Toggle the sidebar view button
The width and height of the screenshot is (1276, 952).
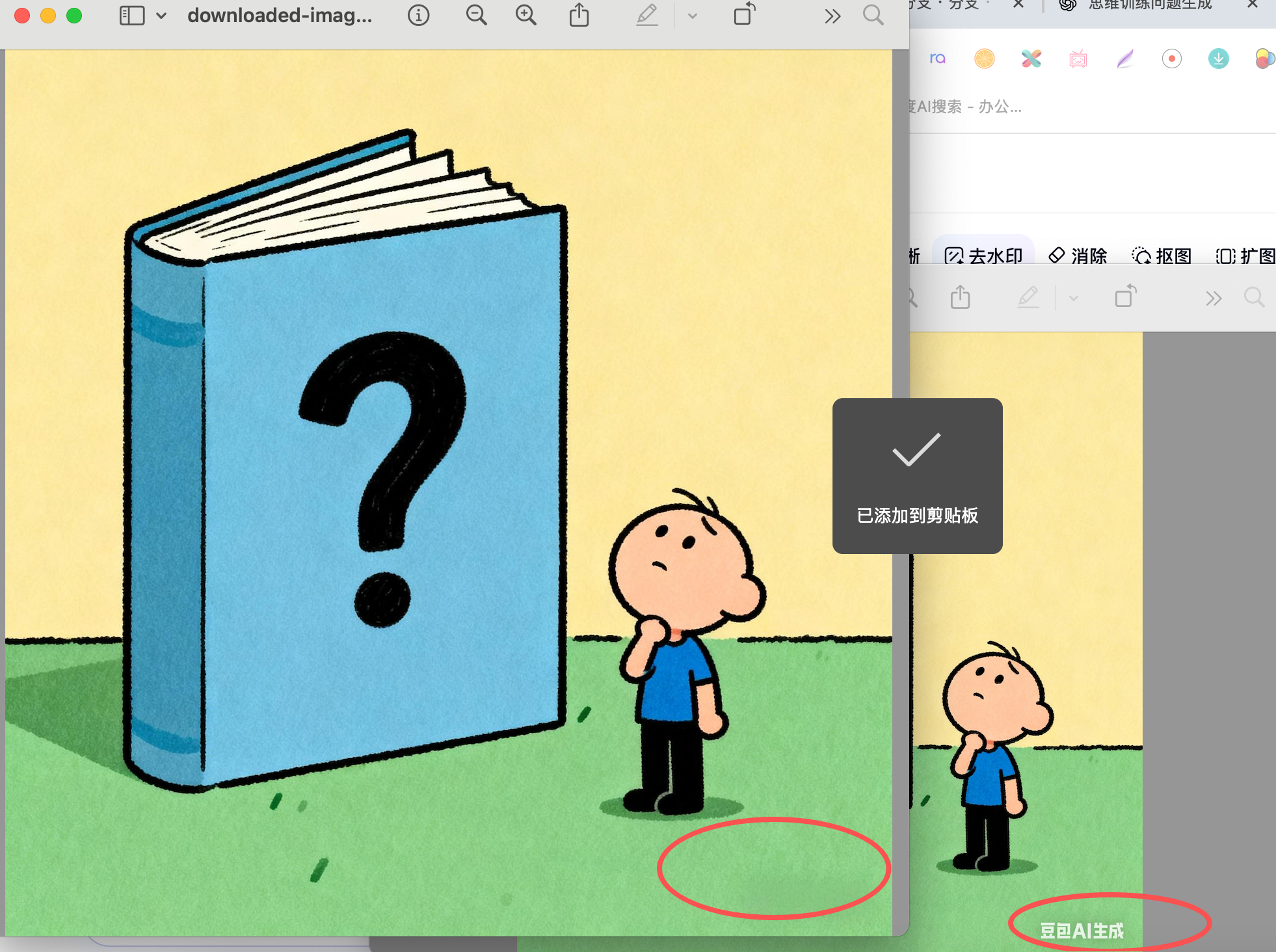point(132,15)
